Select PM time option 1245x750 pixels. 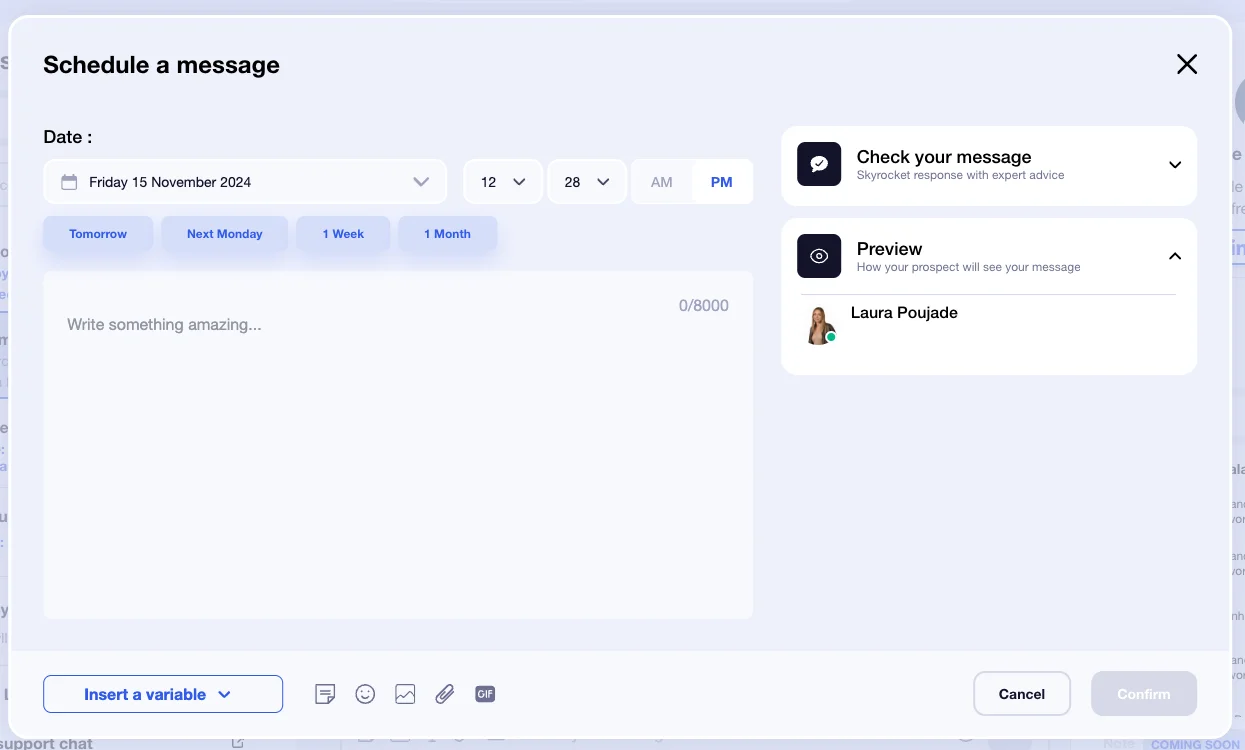click(722, 182)
